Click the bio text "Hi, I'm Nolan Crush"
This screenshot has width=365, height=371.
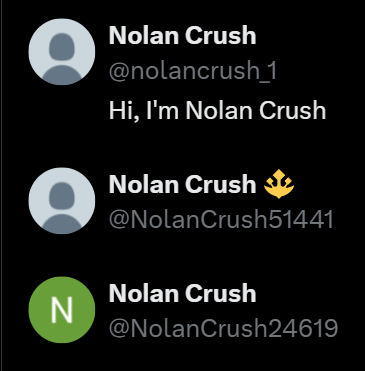click(x=217, y=111)
